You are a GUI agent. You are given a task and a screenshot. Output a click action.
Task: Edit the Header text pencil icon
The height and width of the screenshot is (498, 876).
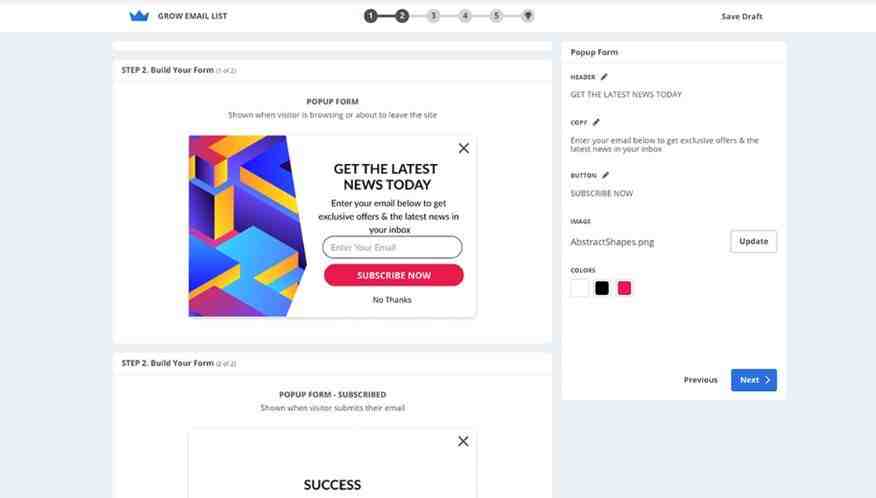click(x=604, y=77)
